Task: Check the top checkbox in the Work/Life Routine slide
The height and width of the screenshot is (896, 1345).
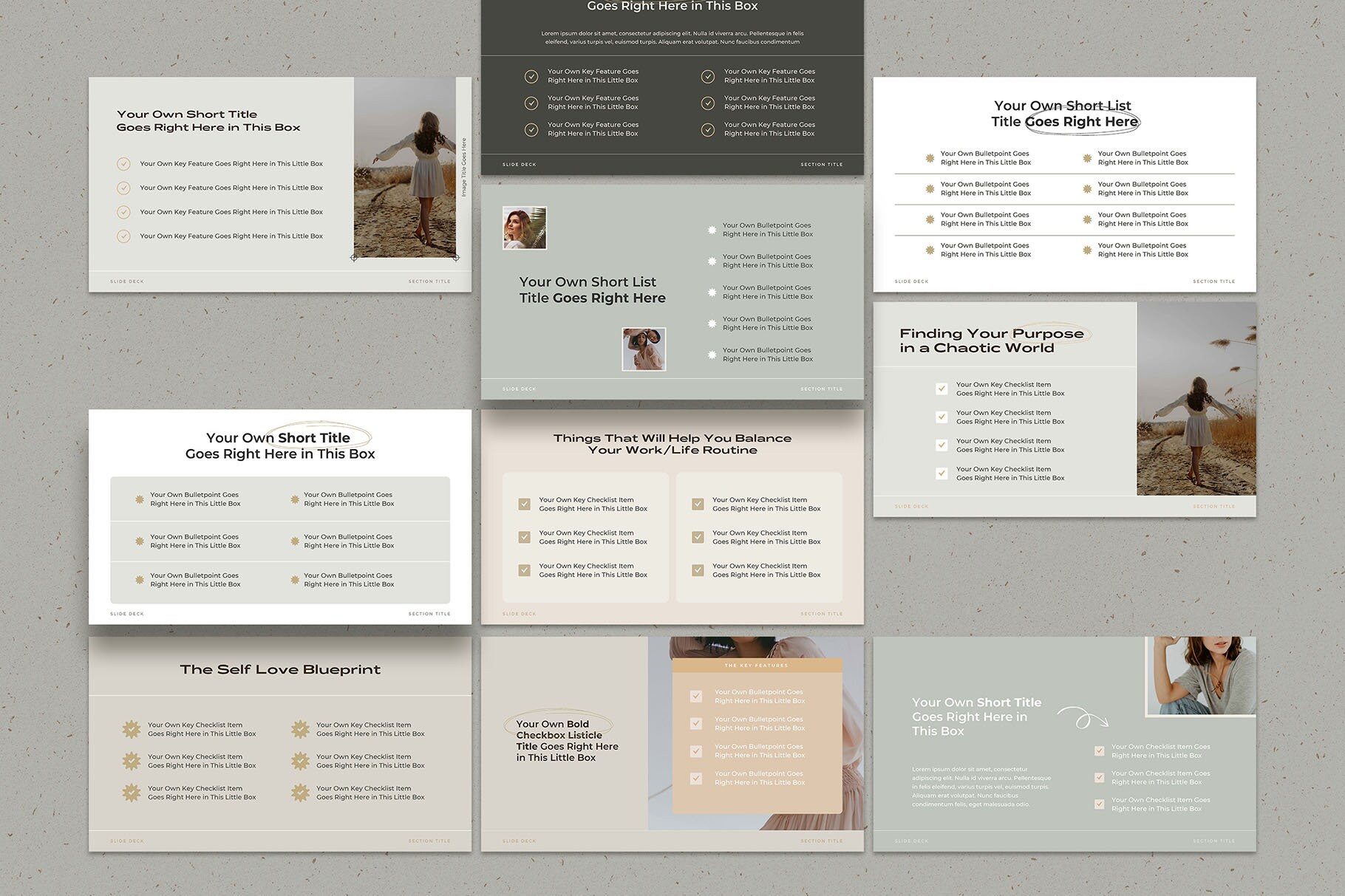Action: coord(525,504)
